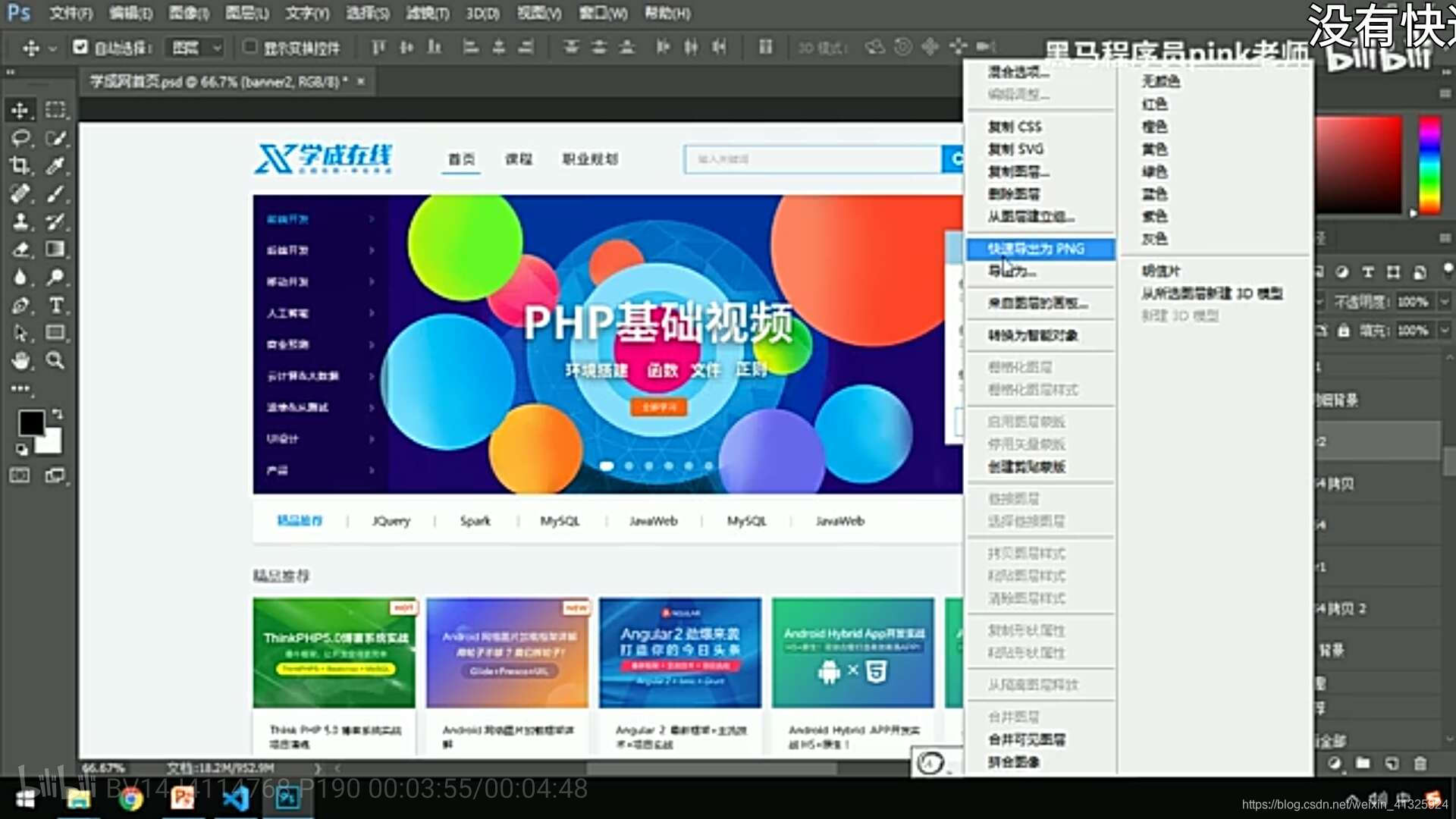Uncheck the 自动选择 checkbox
Image resolution: width=1456 pixels, height=819 pixels.
80,47
